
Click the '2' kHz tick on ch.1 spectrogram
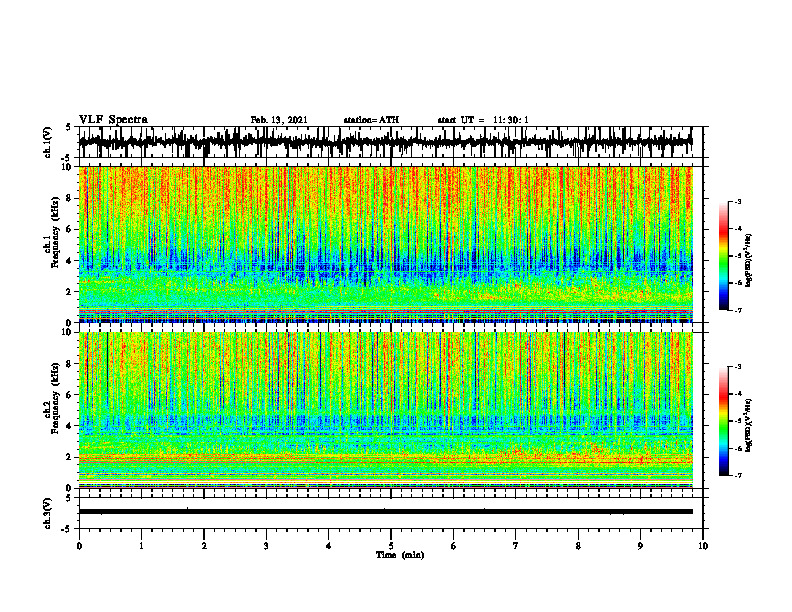[69, 291]
